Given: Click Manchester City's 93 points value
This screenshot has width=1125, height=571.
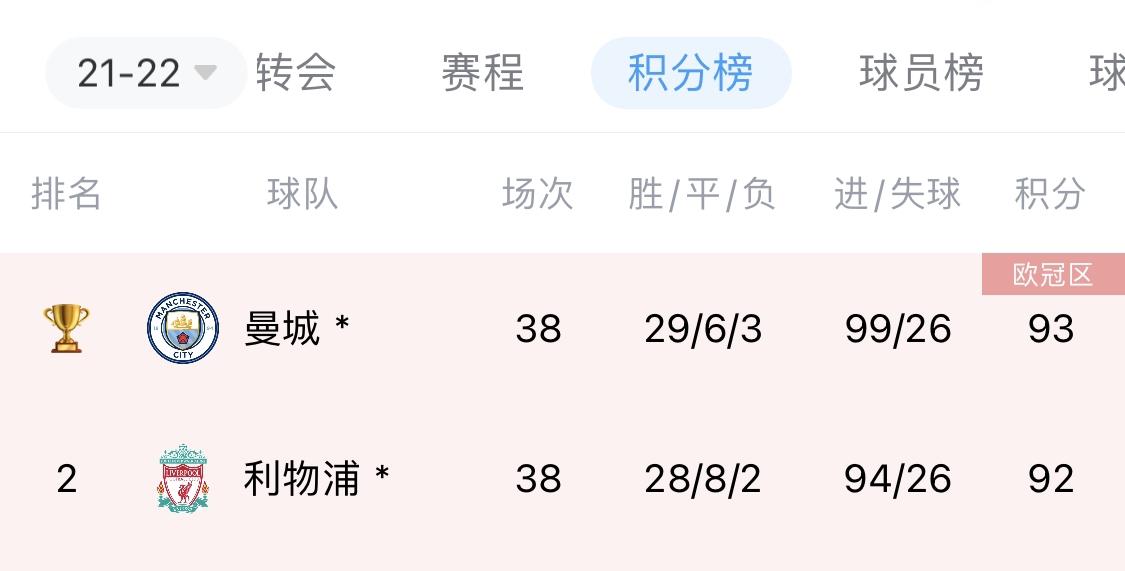Looking at the screenshot, I should pyautogui.click(x=1051, y=329).
